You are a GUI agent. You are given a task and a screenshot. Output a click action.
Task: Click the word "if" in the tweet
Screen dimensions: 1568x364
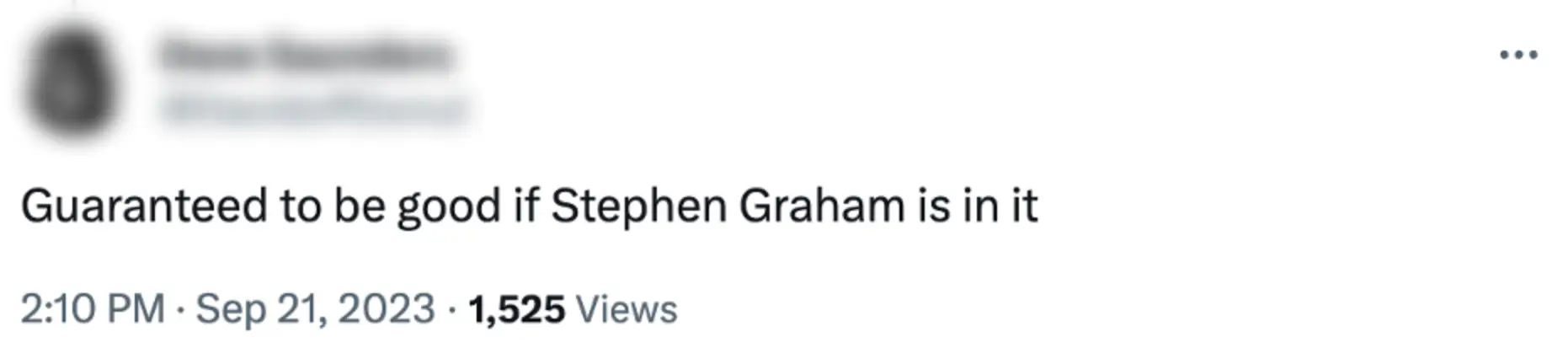coord(526,206)
